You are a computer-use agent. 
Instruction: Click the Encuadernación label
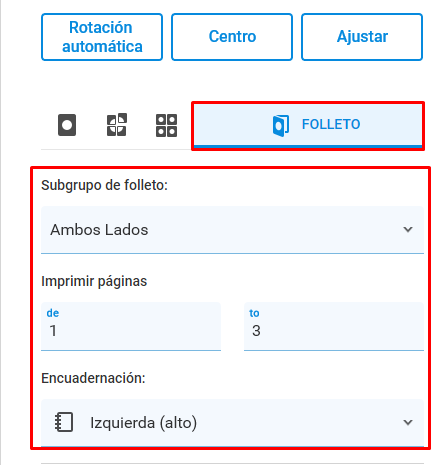click(93, 378)
